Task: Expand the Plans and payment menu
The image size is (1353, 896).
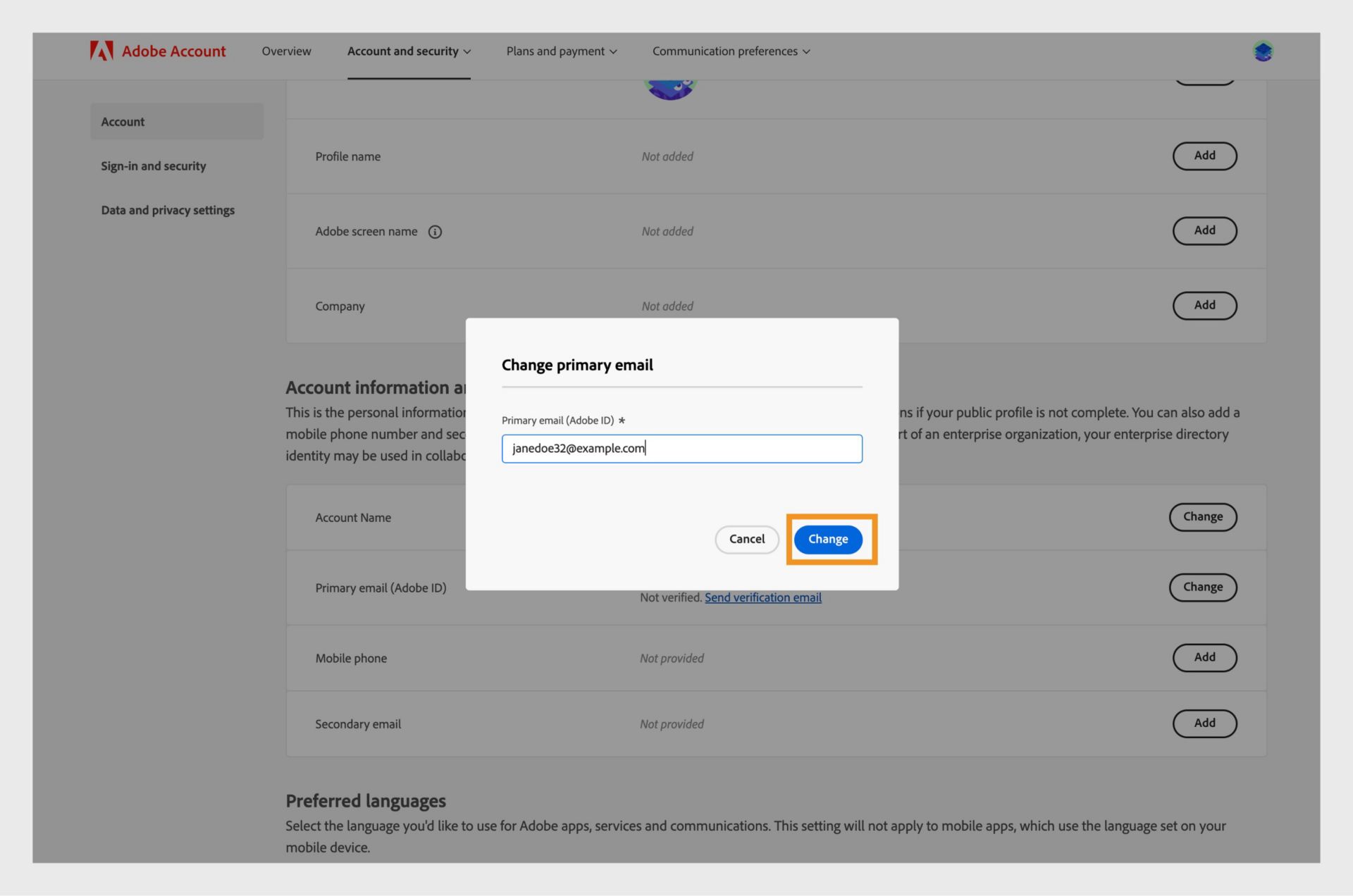Action: 560,51
